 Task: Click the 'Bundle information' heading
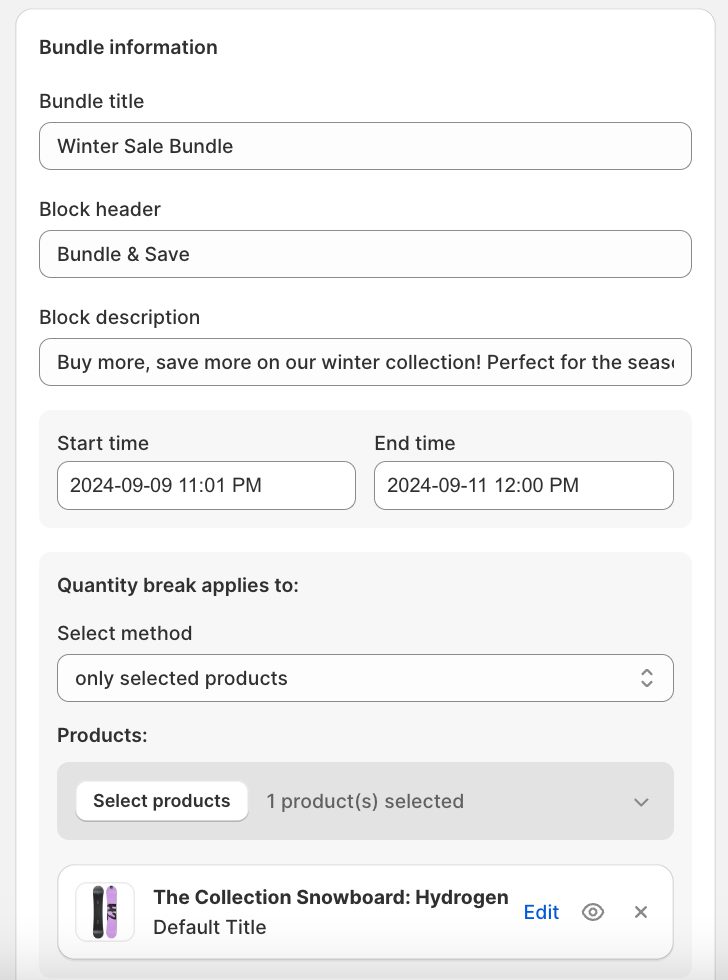click(x=128, y=47)
